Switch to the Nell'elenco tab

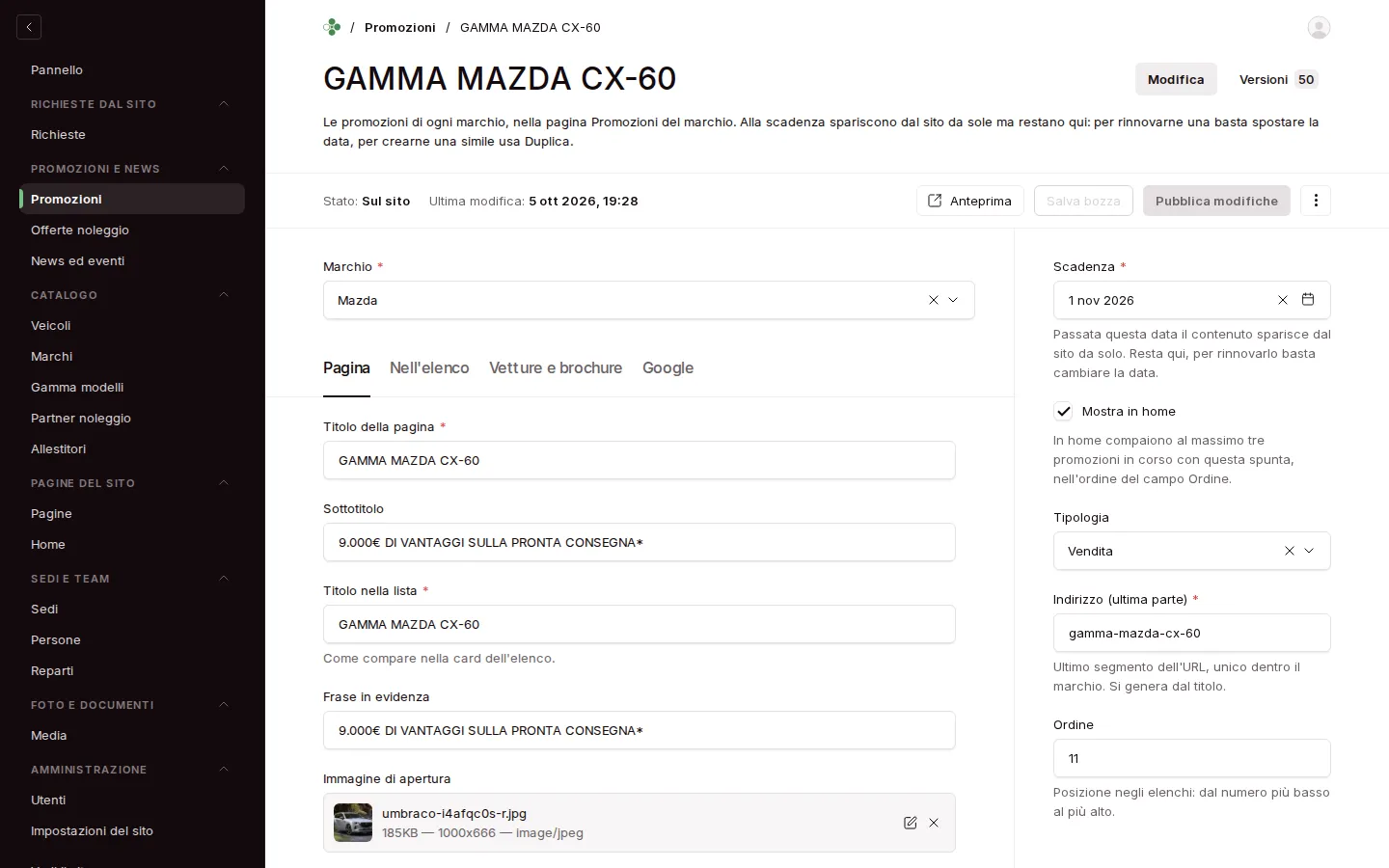click(429, 367)
